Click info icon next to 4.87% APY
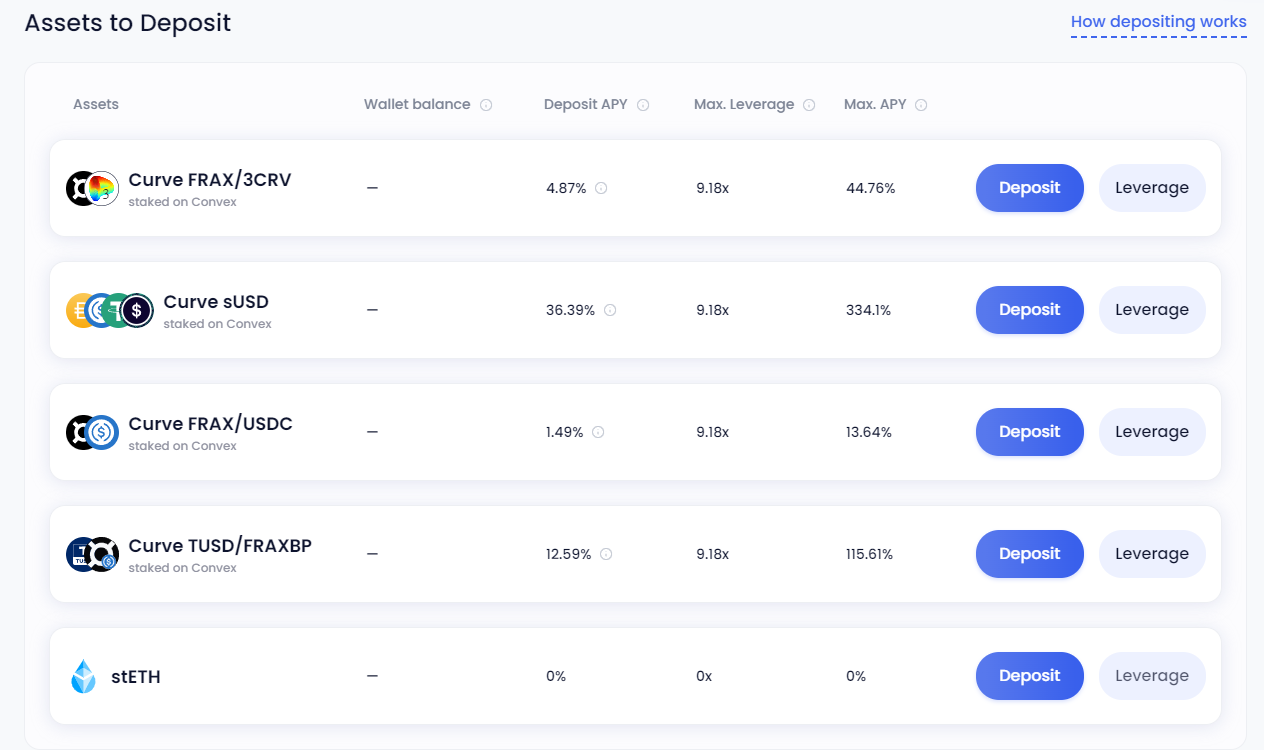1264x750 pixels. 602,188
